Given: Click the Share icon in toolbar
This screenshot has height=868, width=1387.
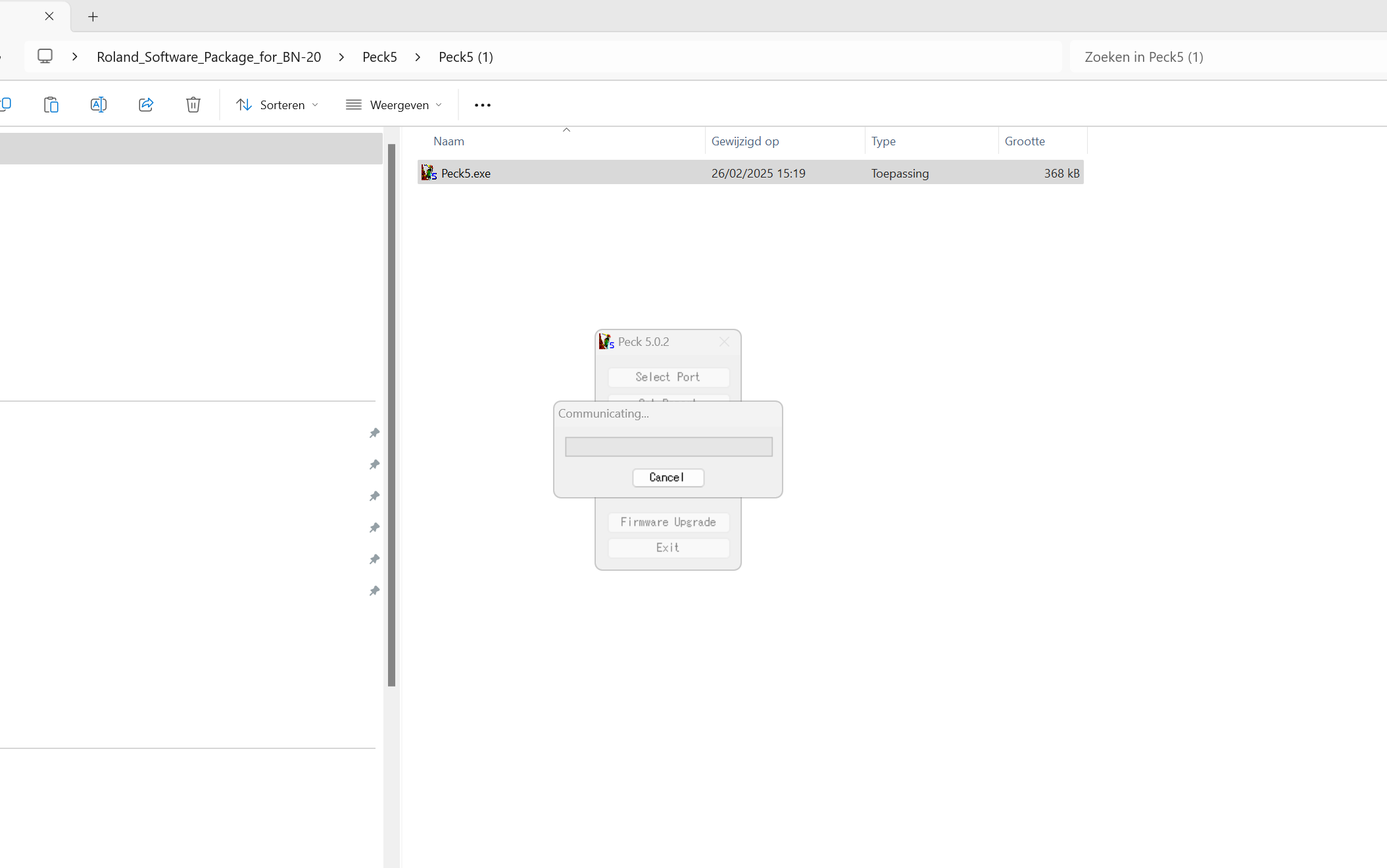Looking at the screenshot, I should pyautogui.click(x=146, y=105).
